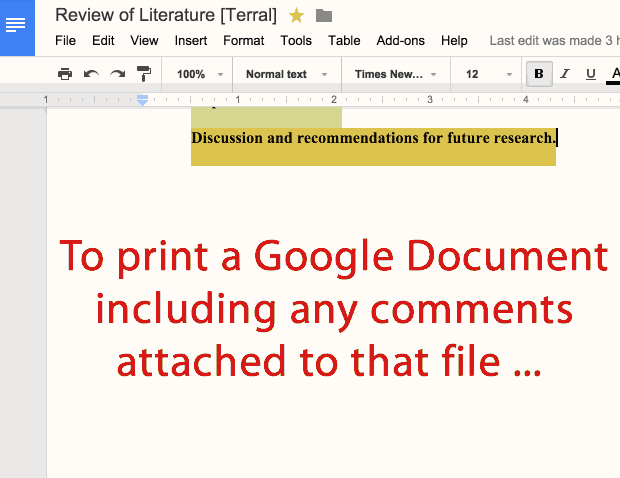Screen dimensions: 620x478
Task: Open the File menu
Action: click(x=65, y=40)
